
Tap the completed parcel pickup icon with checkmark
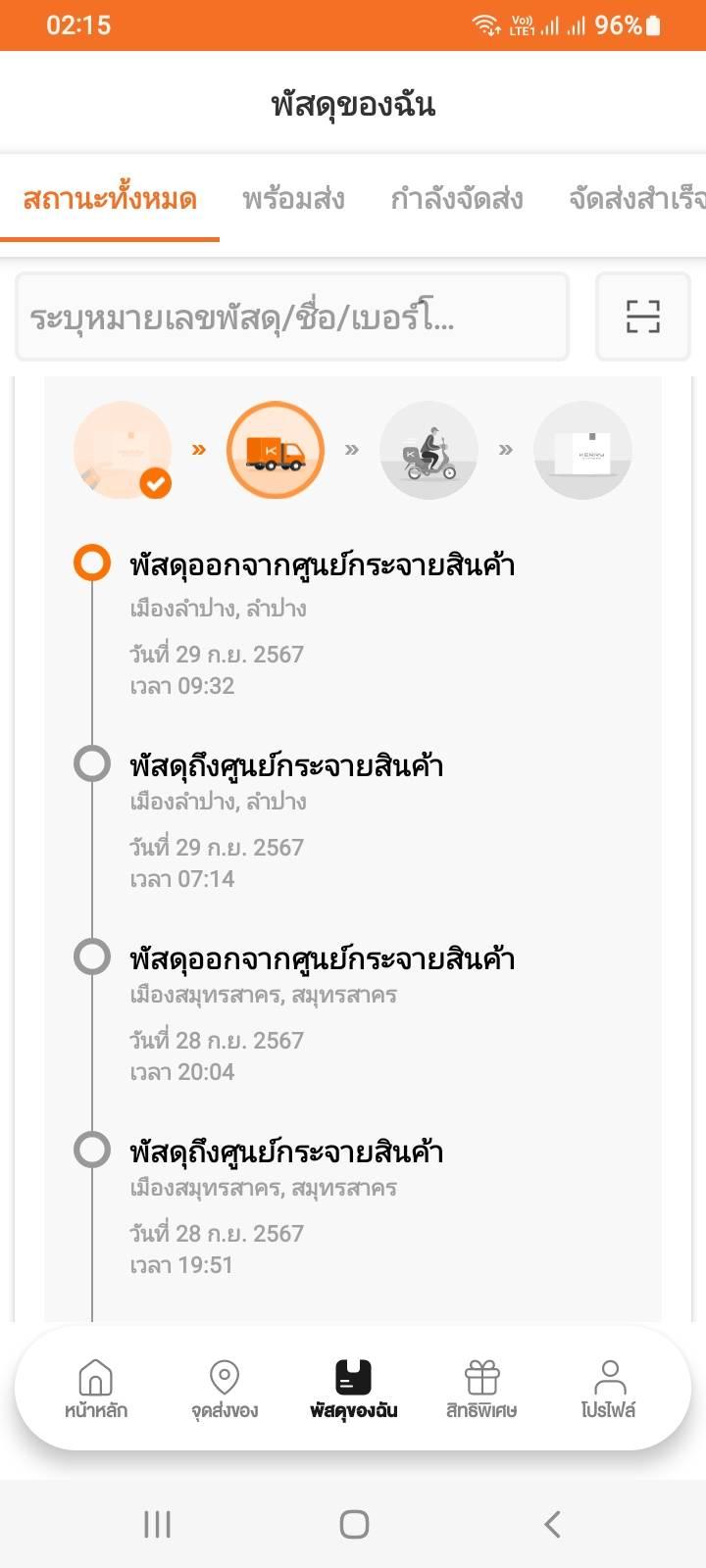point(123,451)
